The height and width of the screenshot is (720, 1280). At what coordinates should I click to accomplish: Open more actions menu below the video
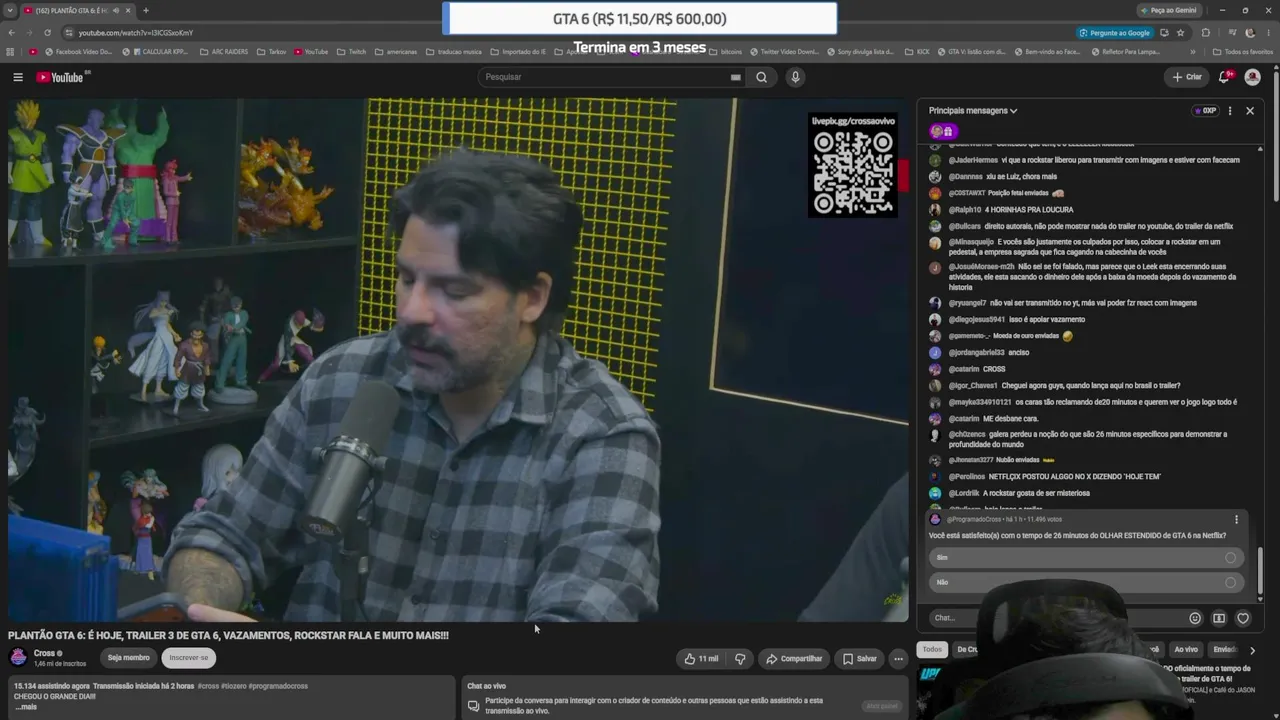pyautogui.click(x=898, y=659)
